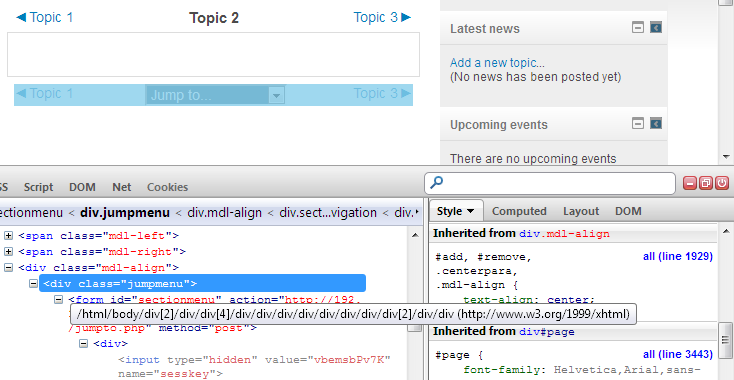Select div.mdl-align in breadcrumb path
Viewport: 734px width, 380px height.
[x=224, y=213]
